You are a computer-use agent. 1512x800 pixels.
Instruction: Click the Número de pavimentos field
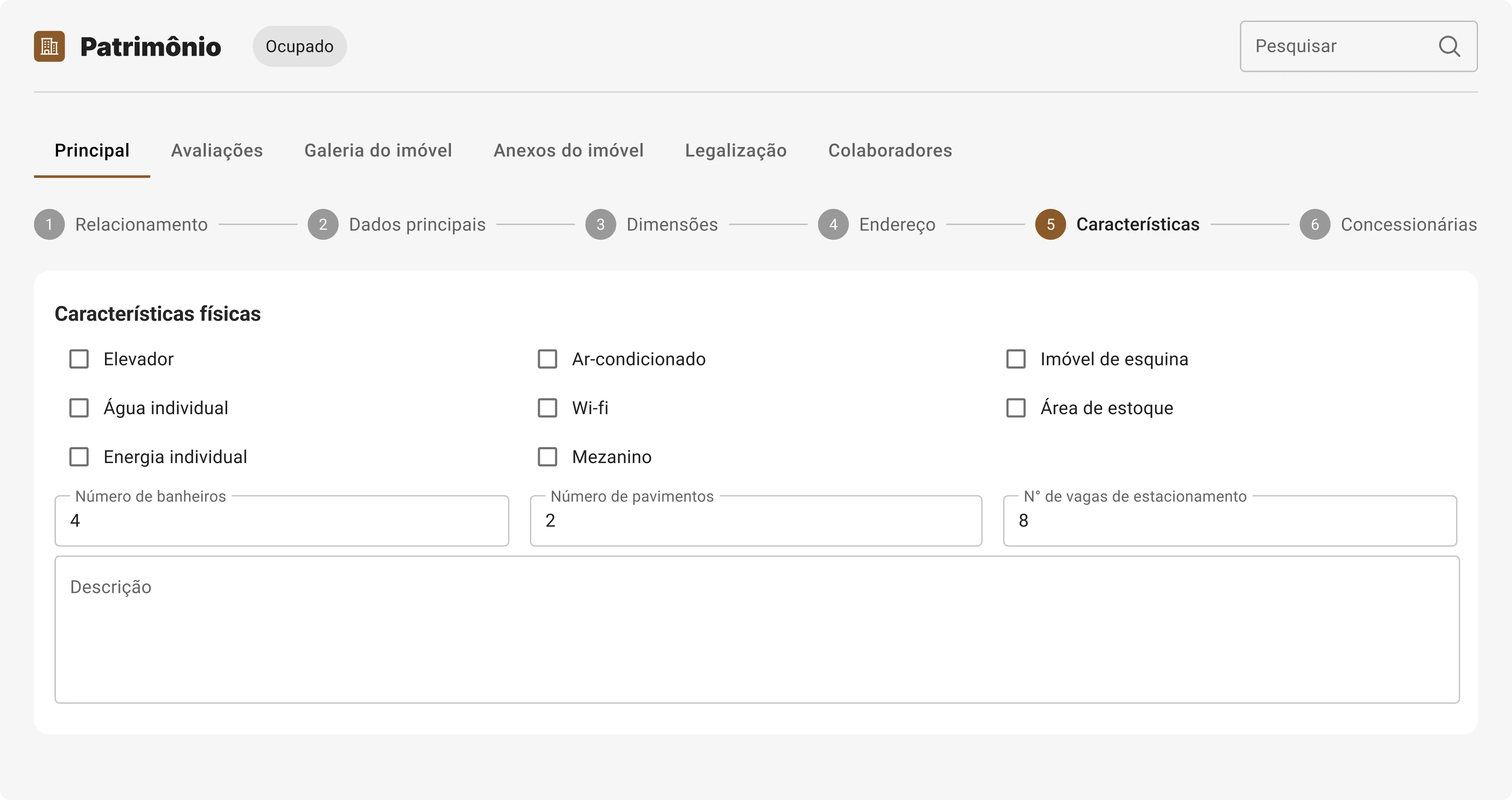(x=756, y=521)
